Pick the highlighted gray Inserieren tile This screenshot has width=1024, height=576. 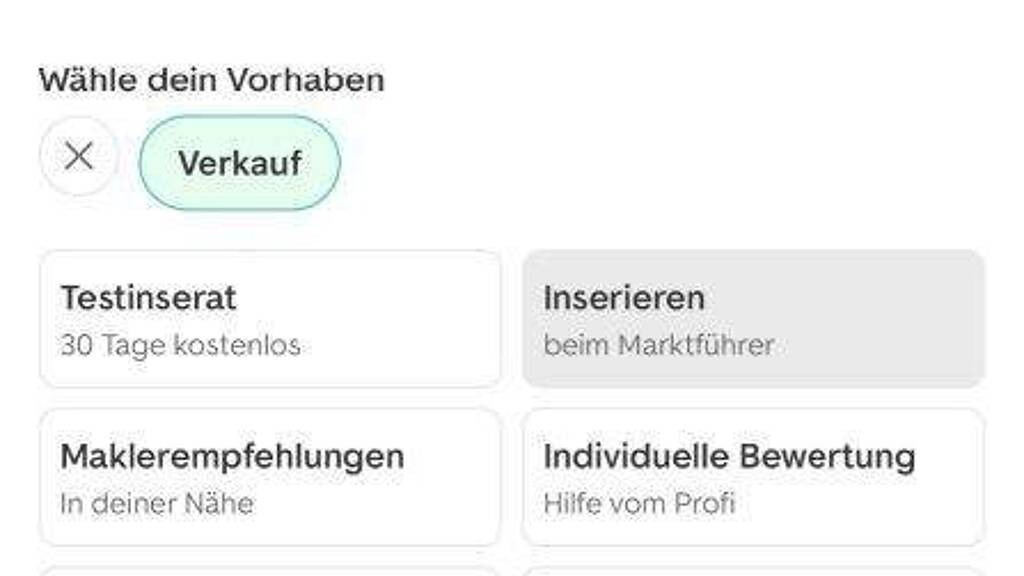point(753,319)
